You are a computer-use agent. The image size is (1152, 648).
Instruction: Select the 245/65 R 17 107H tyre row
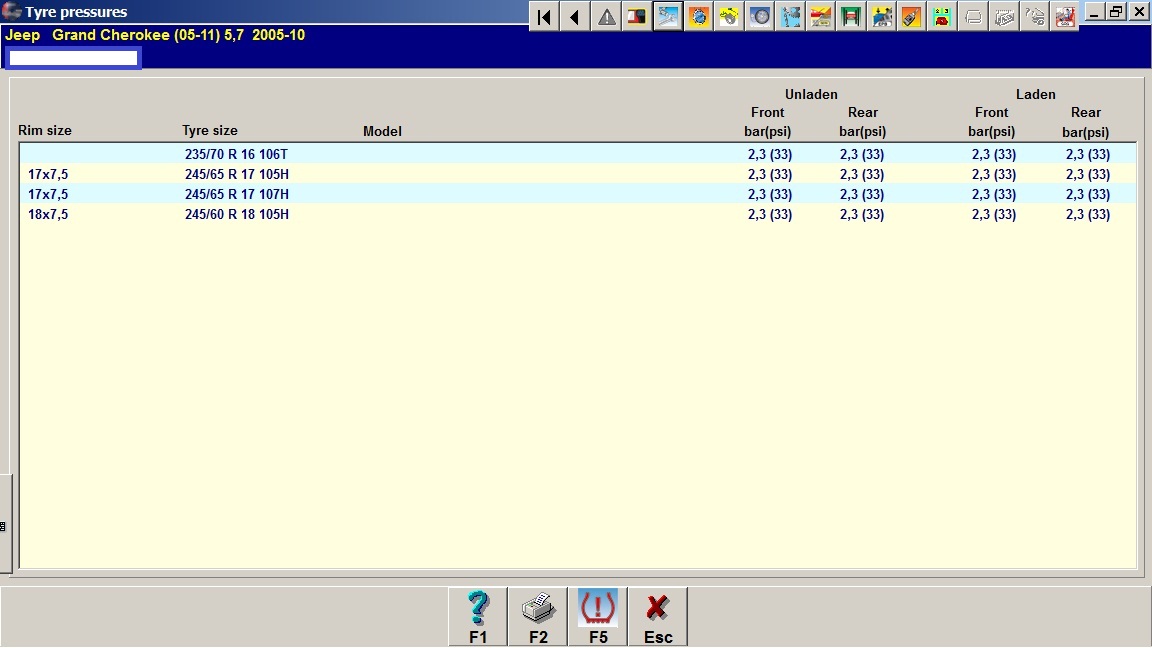point(236,194)
